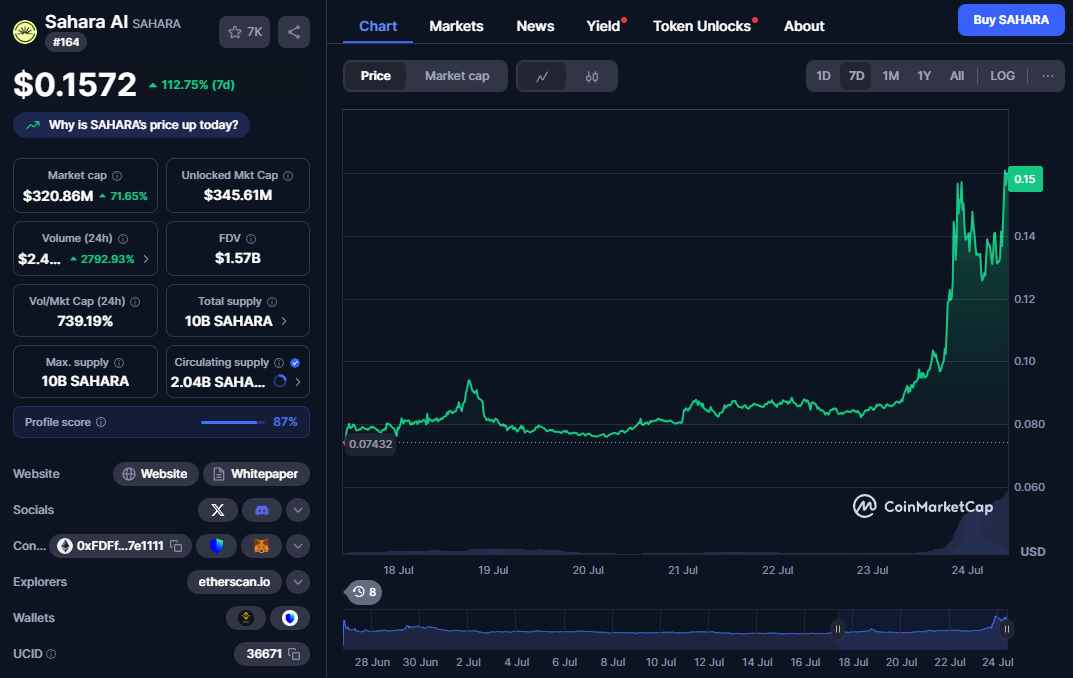Set chart range to 1D
Image resolution: width=1073 pixels, height=678 pixels.
[x=823, y=76]
